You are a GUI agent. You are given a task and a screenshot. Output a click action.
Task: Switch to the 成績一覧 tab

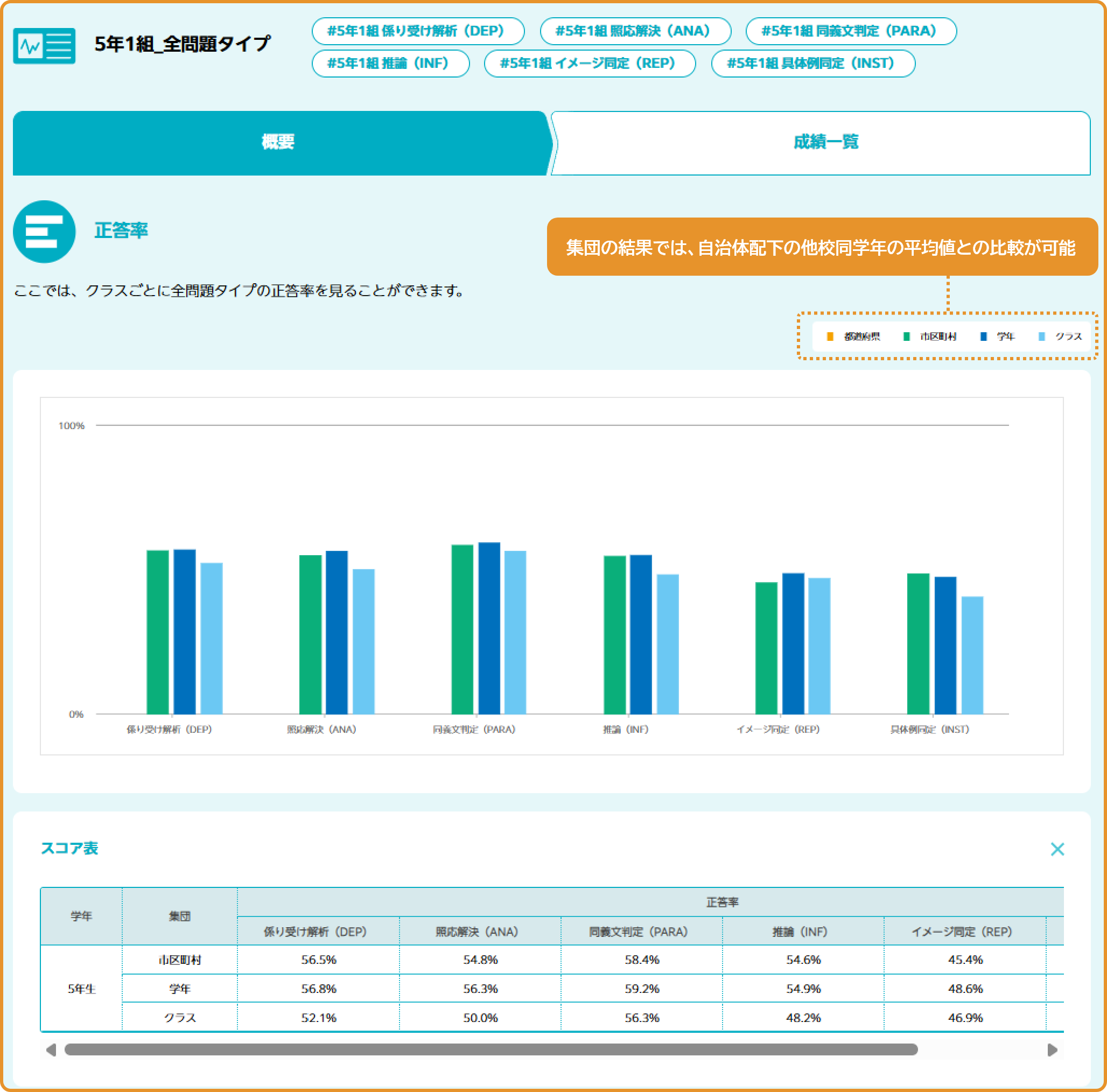[x=821, y=143]
